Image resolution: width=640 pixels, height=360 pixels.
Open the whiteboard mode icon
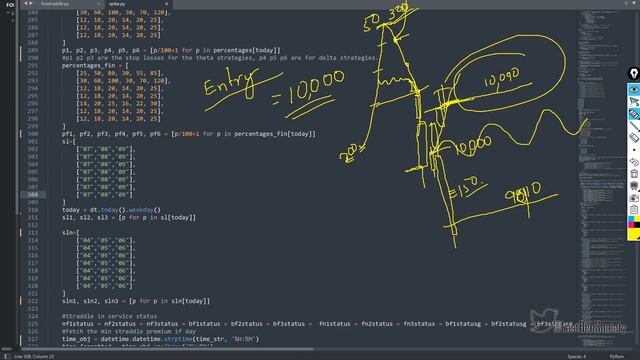(633, 186)
